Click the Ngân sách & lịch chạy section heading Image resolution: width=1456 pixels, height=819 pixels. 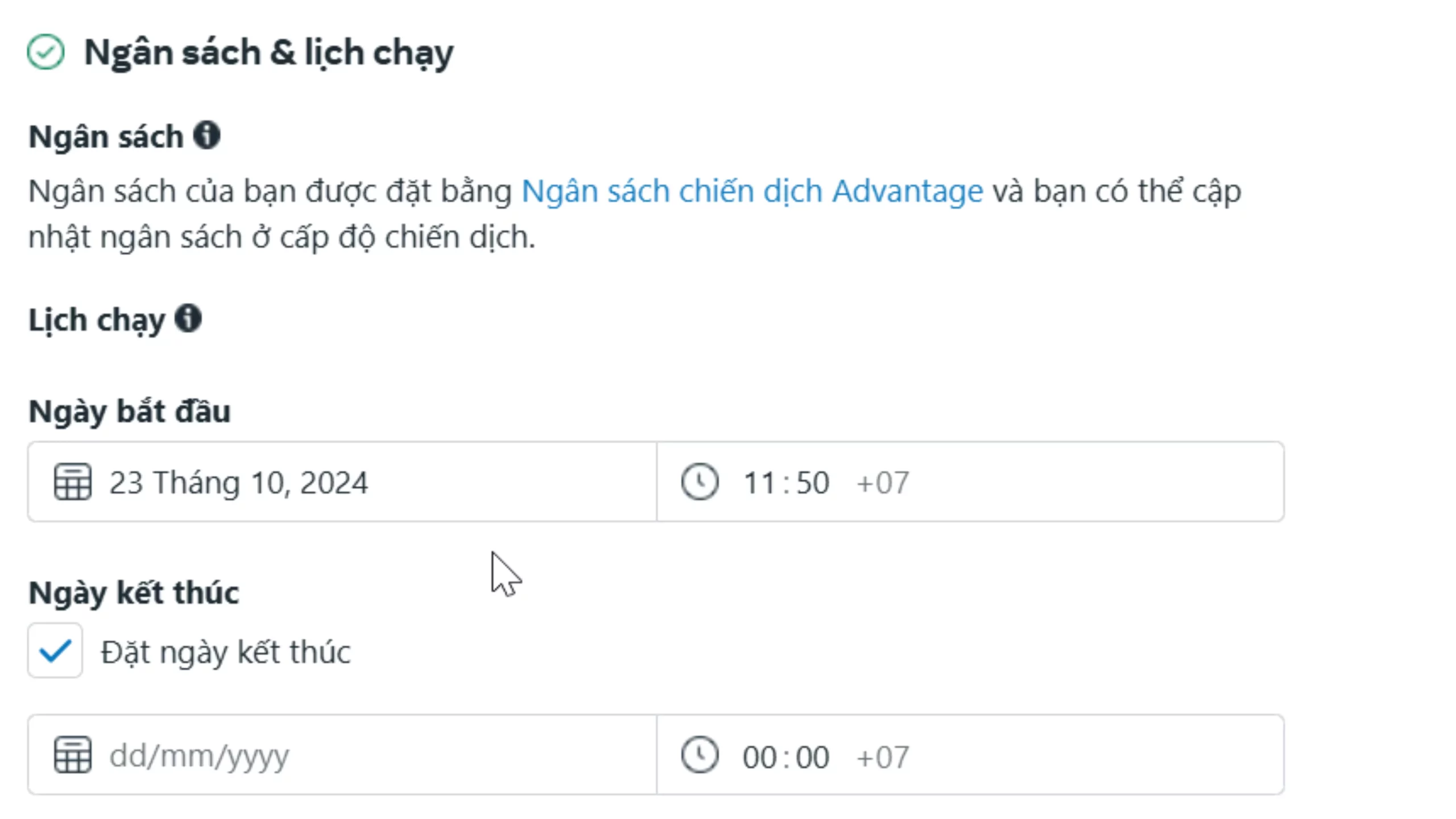pos(268,53)
